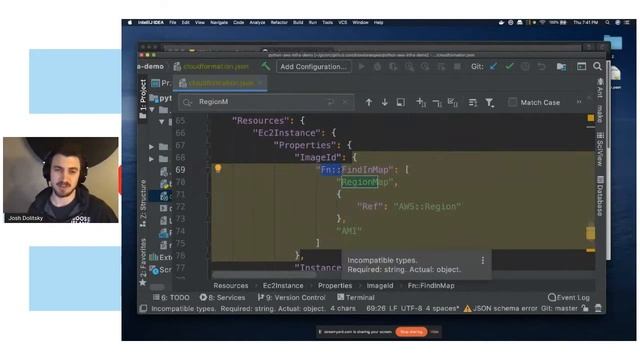Select the cloudformation.json editor tab
Viewport: 640px width, 360px height.
coord(220,83)
